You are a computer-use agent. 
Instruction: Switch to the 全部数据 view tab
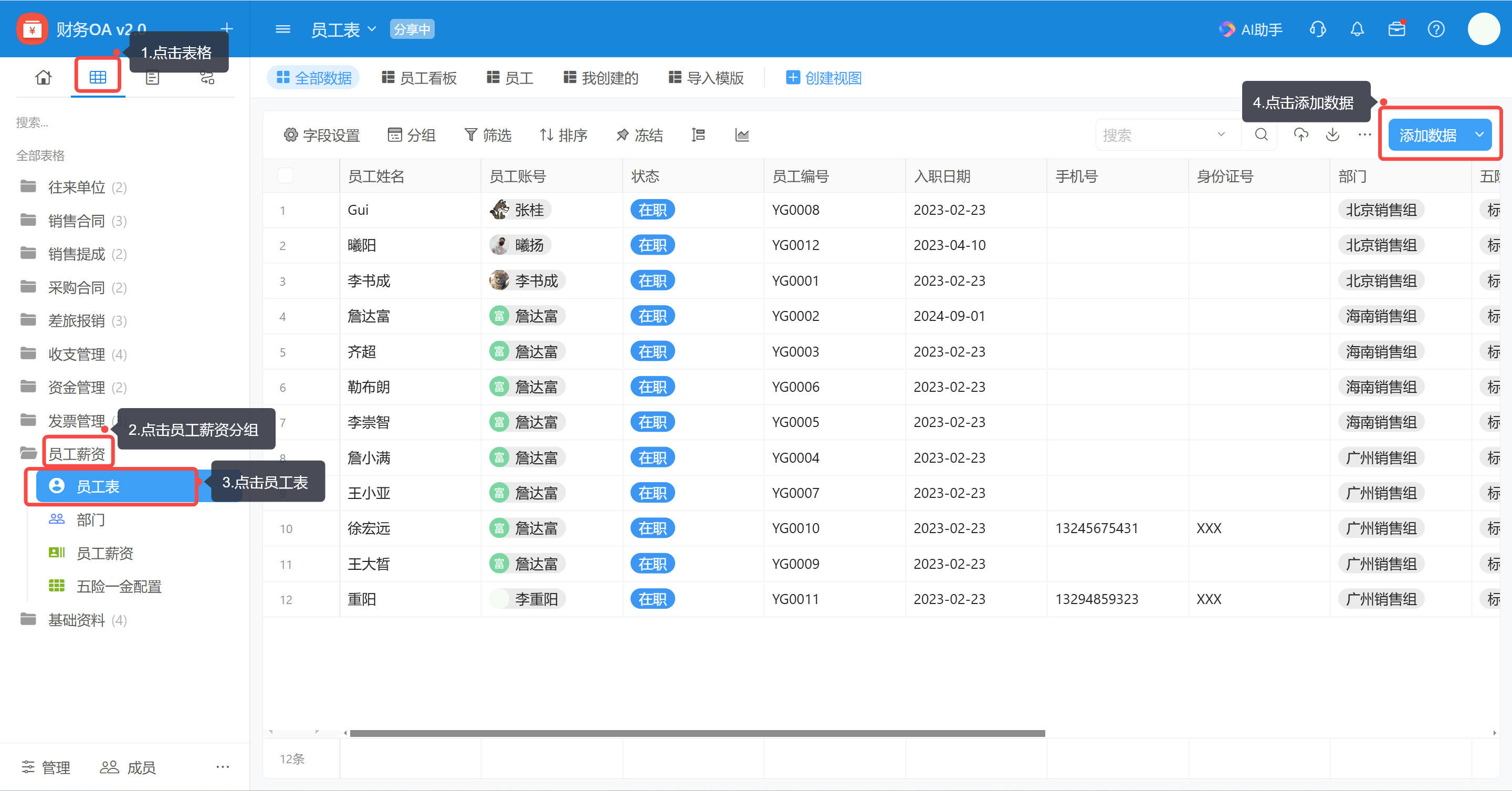pos(313,78)
